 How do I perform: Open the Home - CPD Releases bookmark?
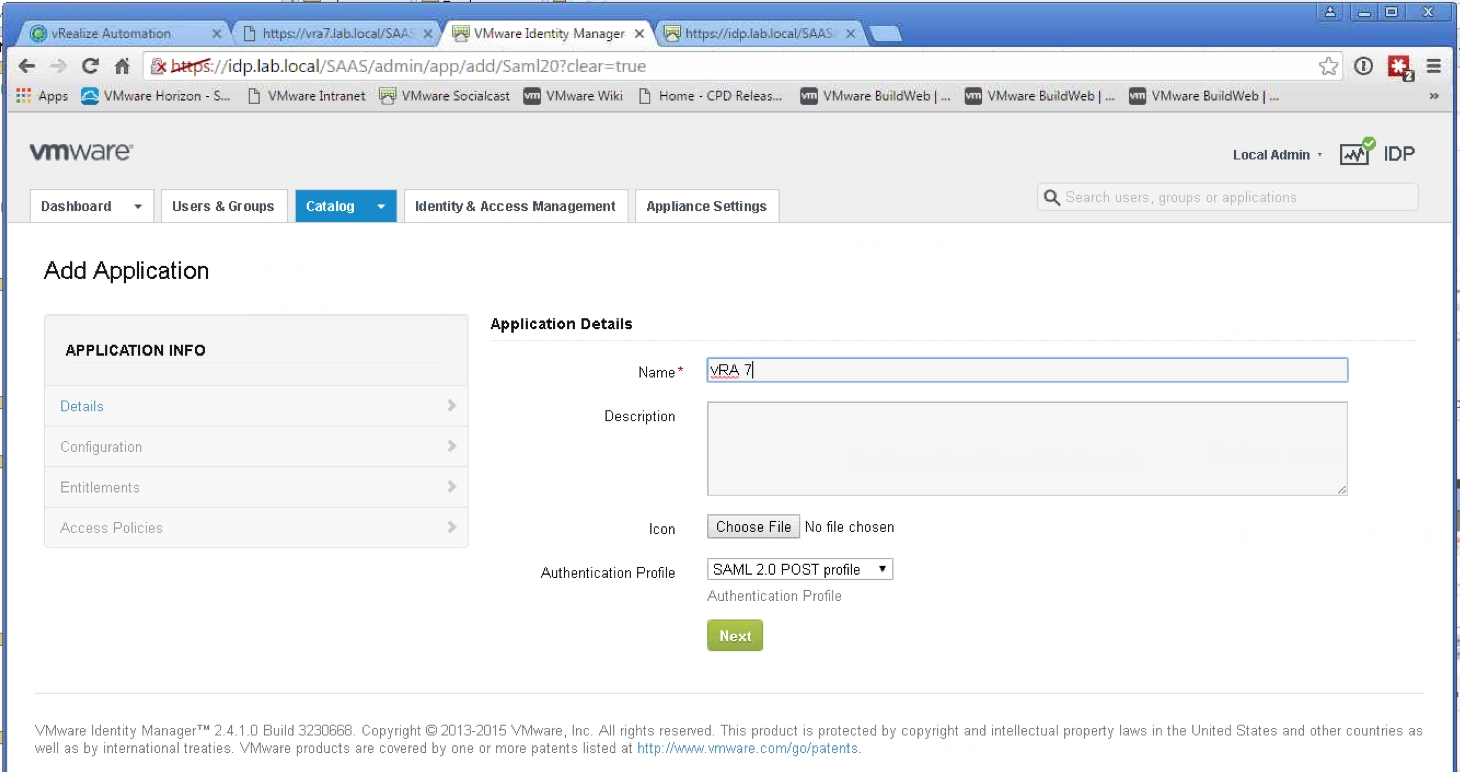click(710, 96)
